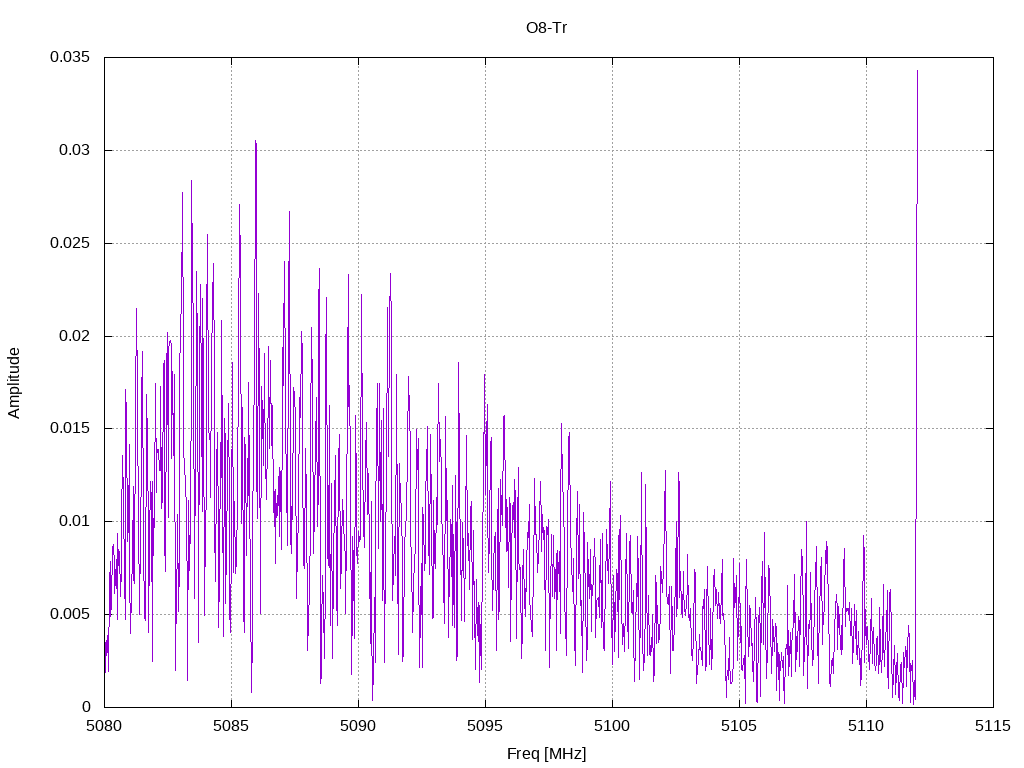Click y-axis tick label 0.005
This screenshot has height=768, width=1024.
(70, 614)
